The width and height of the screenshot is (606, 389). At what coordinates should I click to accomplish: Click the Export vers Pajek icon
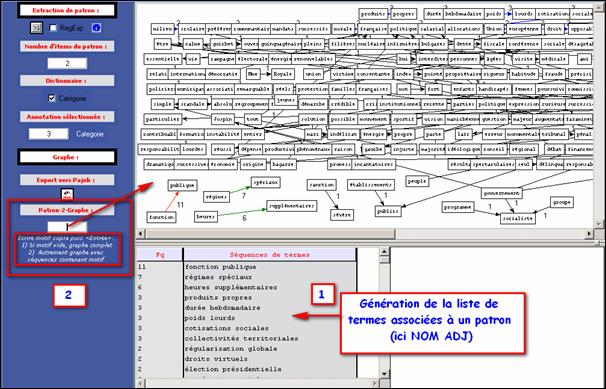67,194
